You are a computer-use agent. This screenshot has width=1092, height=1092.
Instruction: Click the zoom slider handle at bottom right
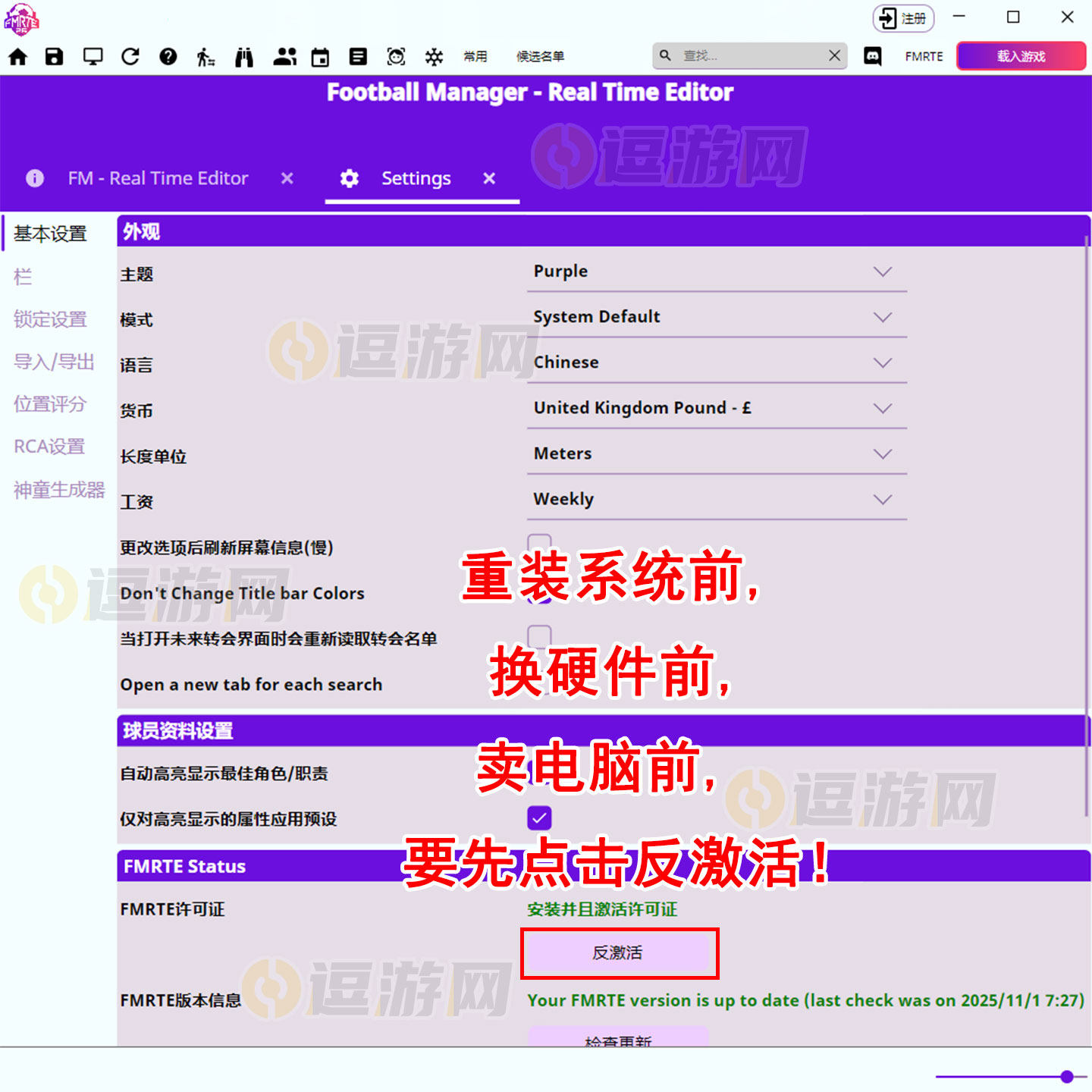pyautogui.click(x=1067, y=1076)
